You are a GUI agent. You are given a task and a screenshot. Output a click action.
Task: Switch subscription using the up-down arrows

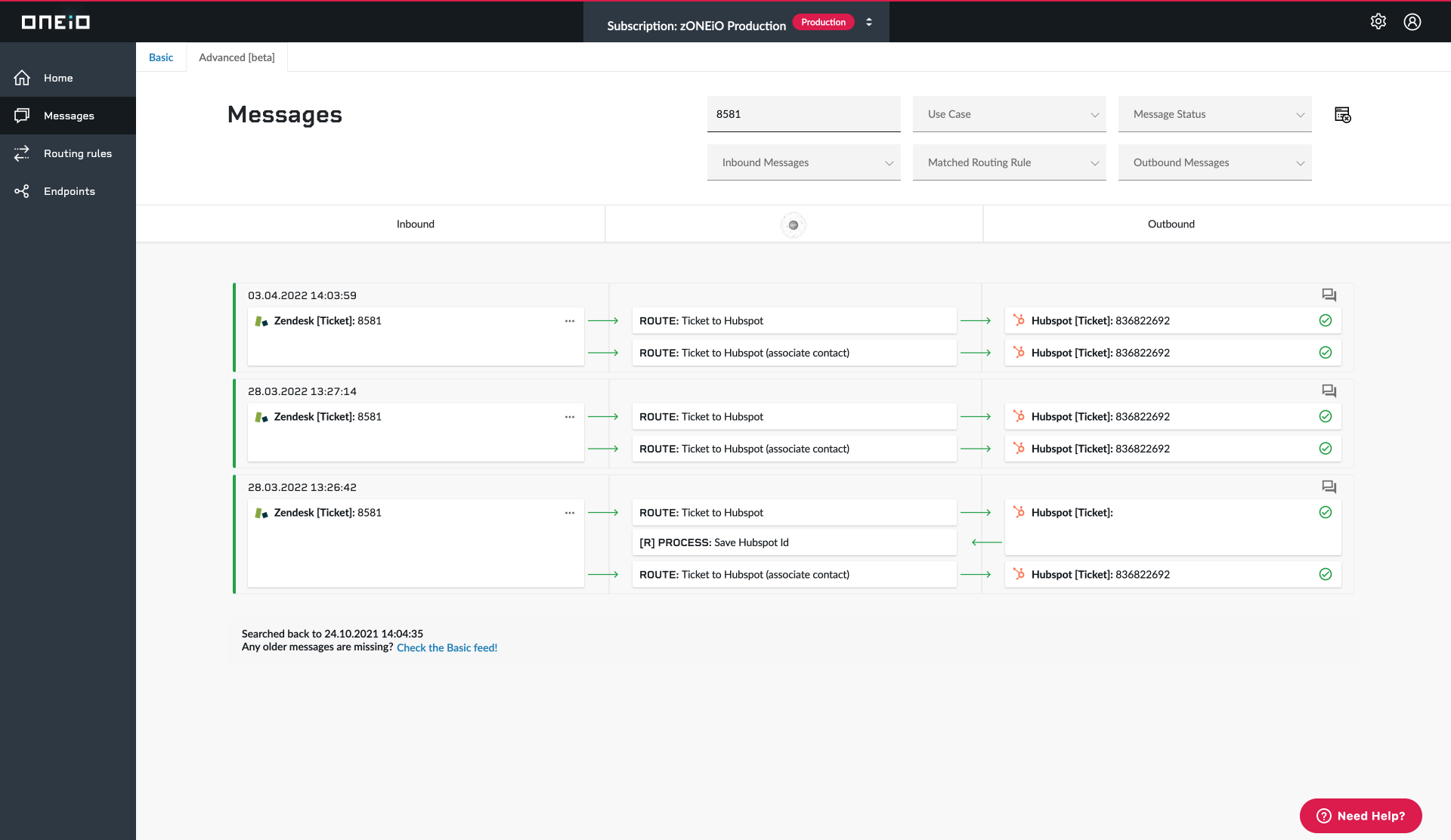click(869, 22)
